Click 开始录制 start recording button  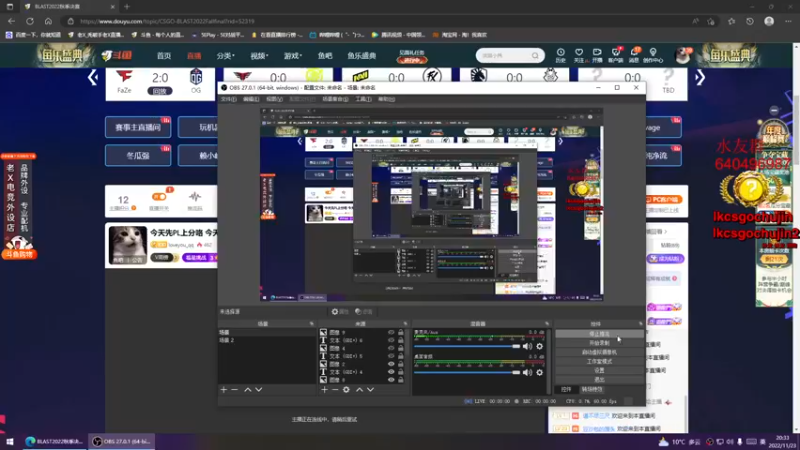599,343
